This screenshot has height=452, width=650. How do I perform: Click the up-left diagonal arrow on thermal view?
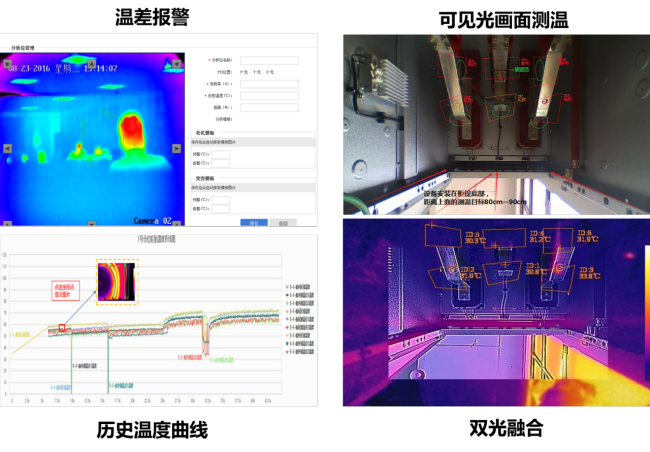[x=8, y=63]
